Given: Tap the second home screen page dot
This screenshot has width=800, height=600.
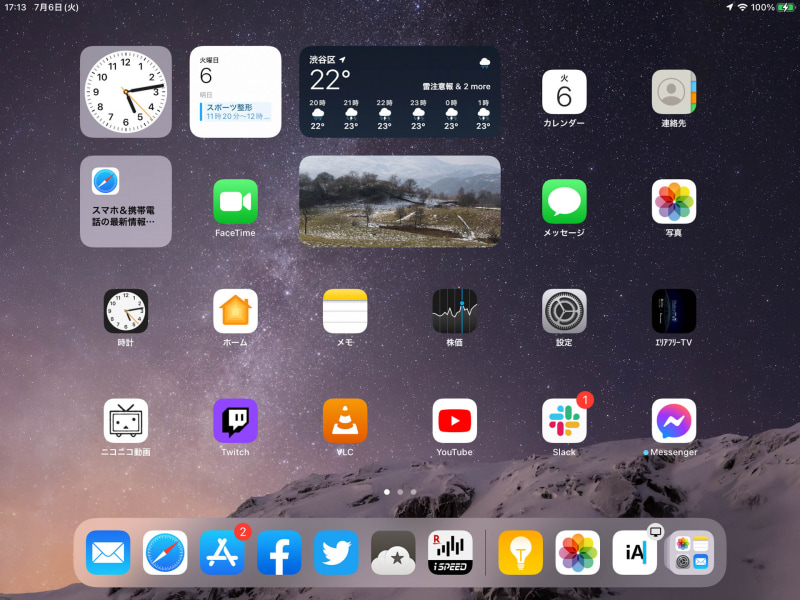Looking at the screenshot, I should tap(400, 492).
